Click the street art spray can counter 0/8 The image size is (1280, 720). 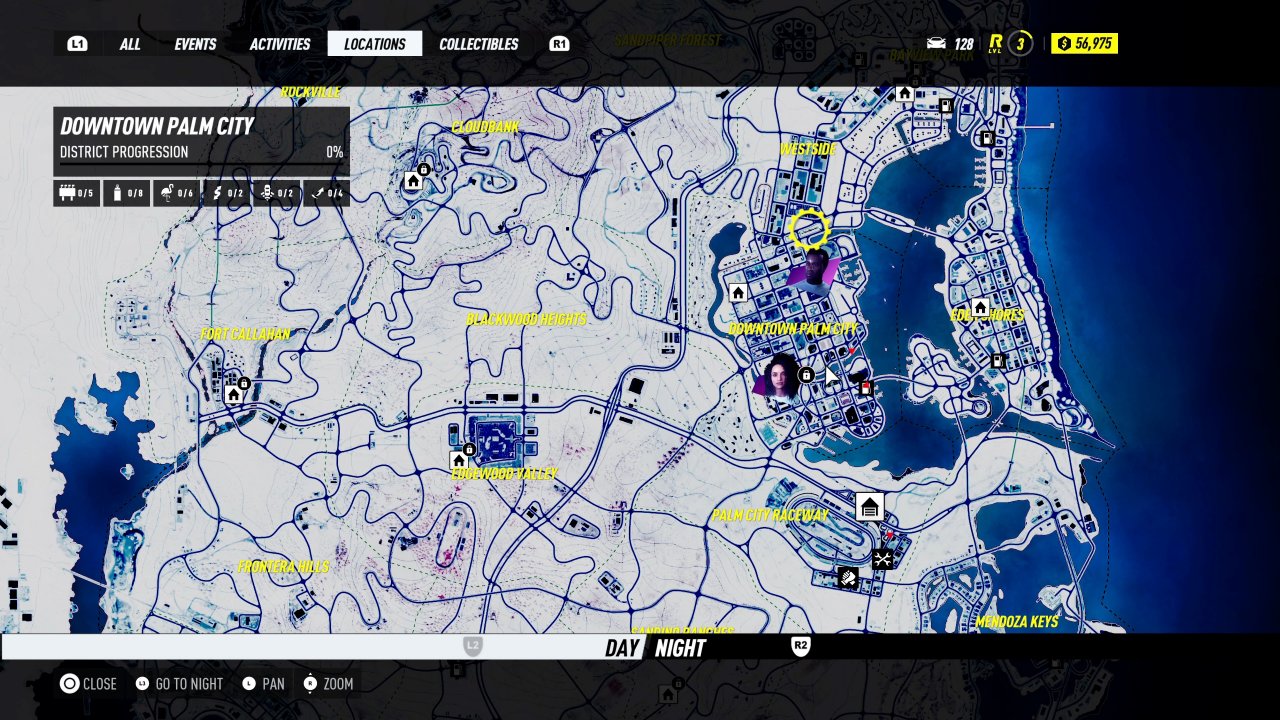pos(127,193)
